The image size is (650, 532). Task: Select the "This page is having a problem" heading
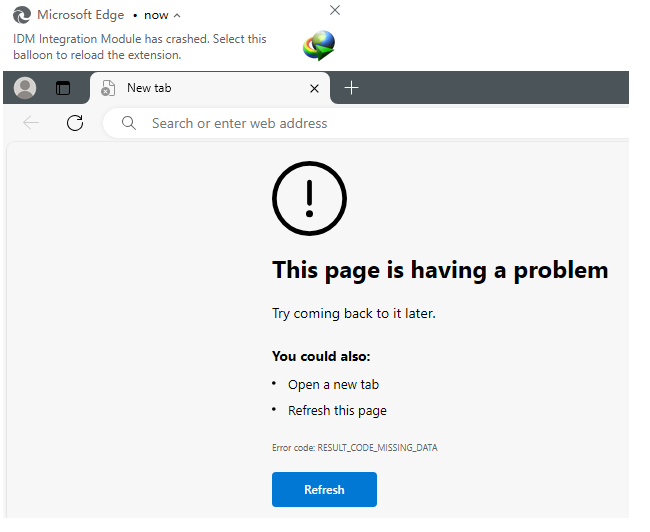click(x=440, y=270)
